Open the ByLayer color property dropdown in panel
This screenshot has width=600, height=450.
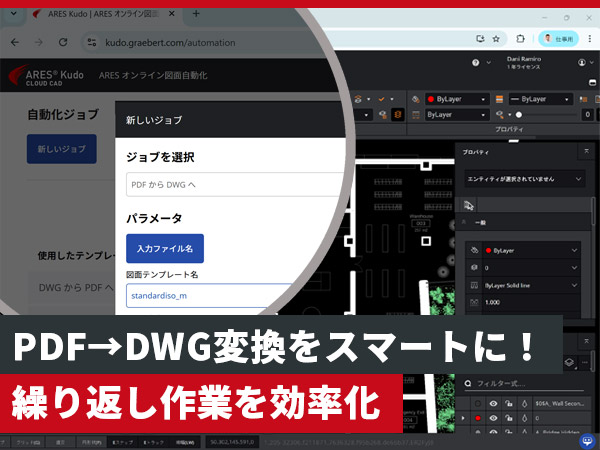click(532, 250)
